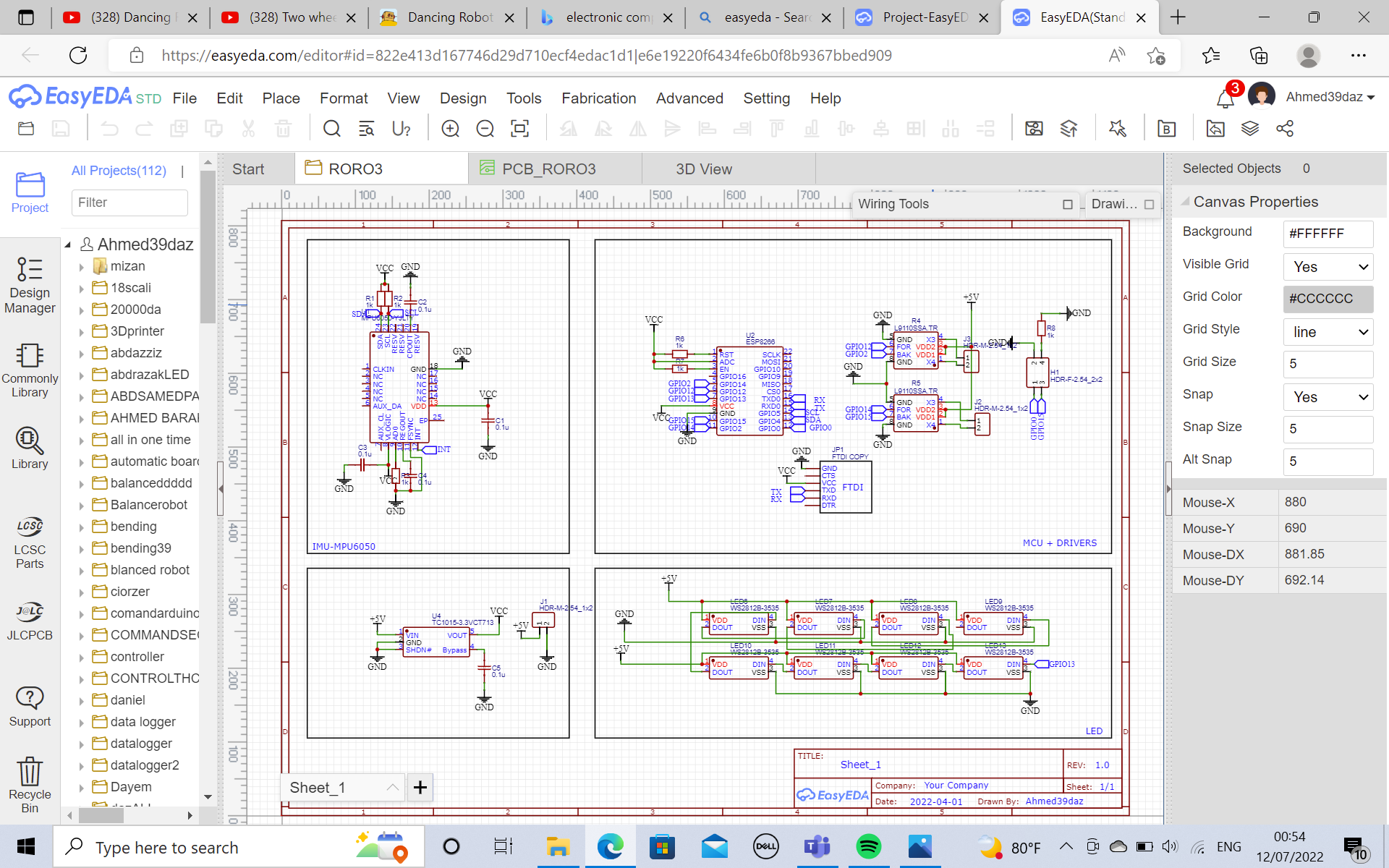Open the Commonly Library panel

[30, 370]
